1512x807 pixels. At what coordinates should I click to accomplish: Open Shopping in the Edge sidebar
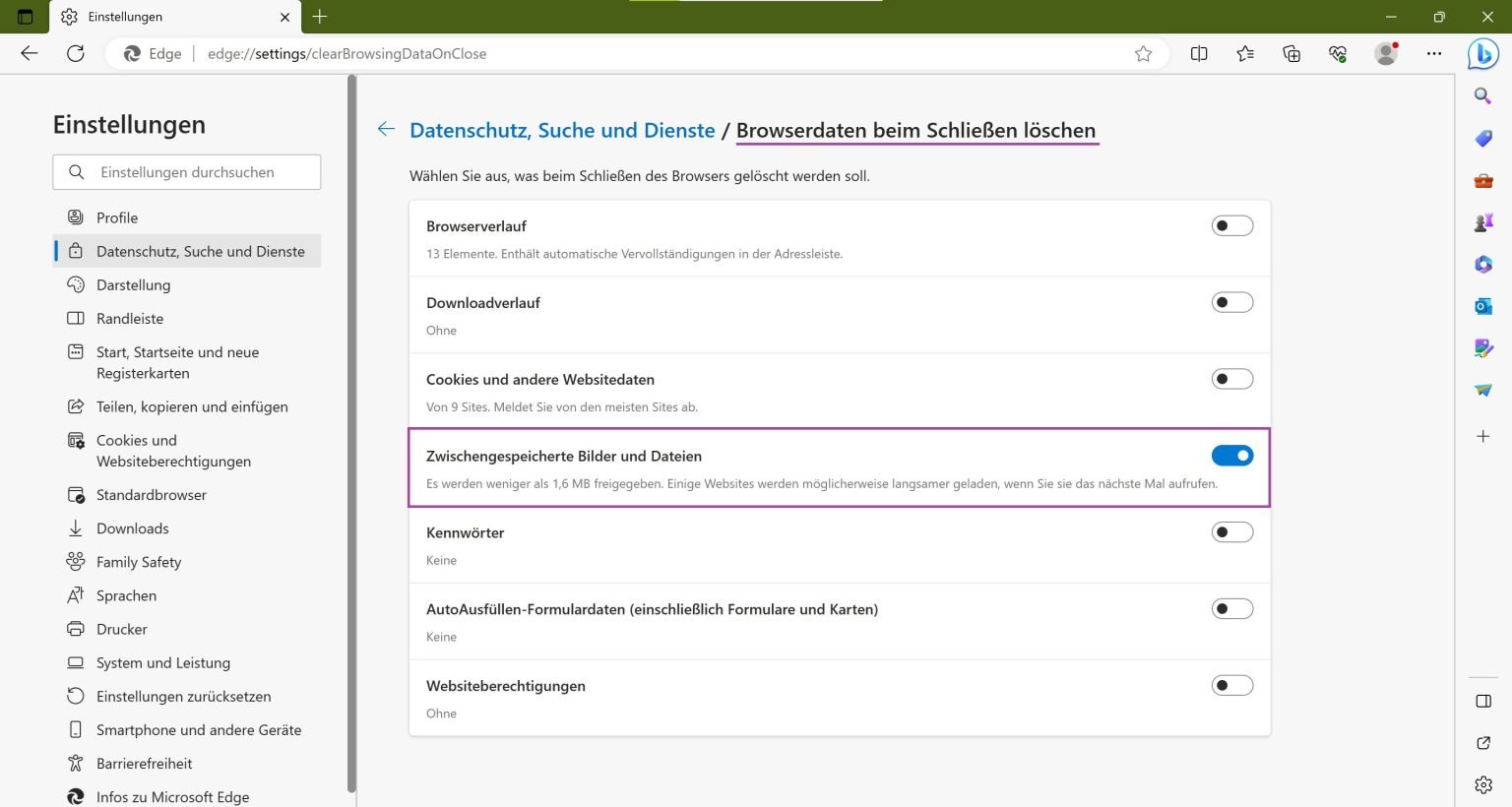(1482, 138)
